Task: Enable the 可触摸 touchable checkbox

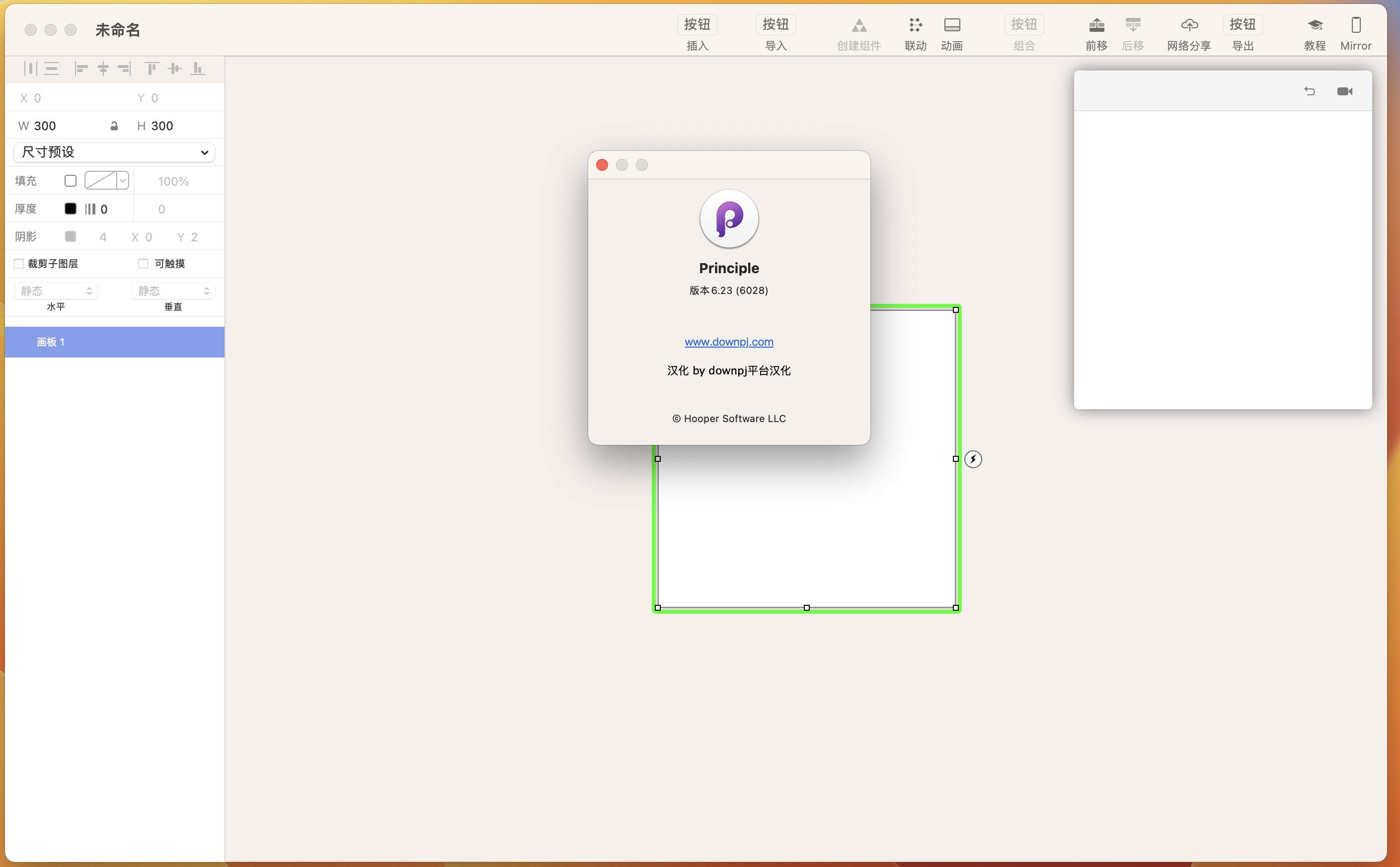Action: coord(143,264)
